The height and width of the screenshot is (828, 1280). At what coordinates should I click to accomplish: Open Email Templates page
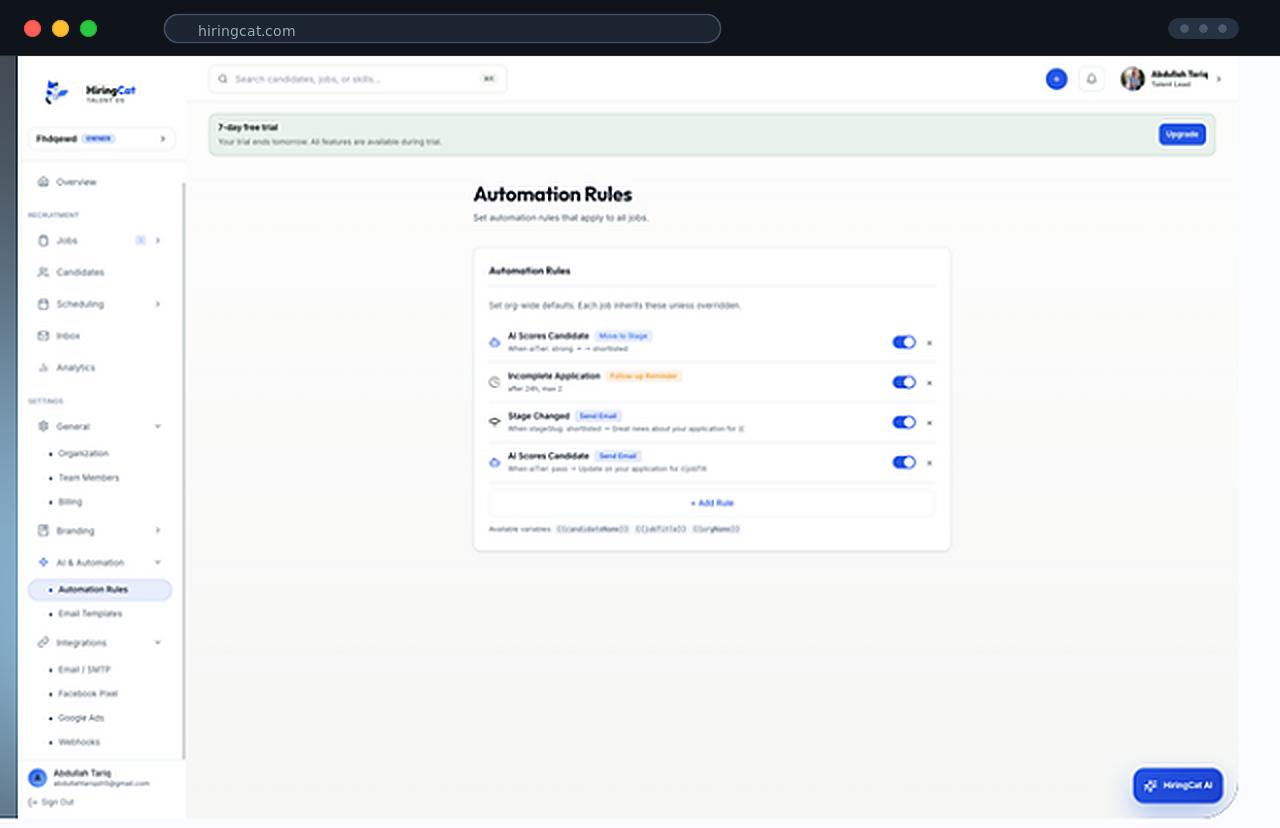click(x=89, y=614)
